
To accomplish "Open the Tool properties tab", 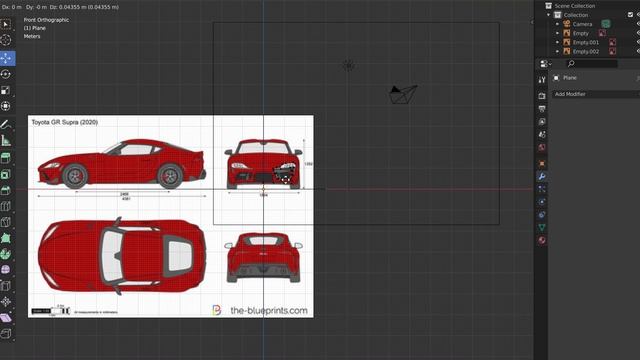I will tap(542, 80).
